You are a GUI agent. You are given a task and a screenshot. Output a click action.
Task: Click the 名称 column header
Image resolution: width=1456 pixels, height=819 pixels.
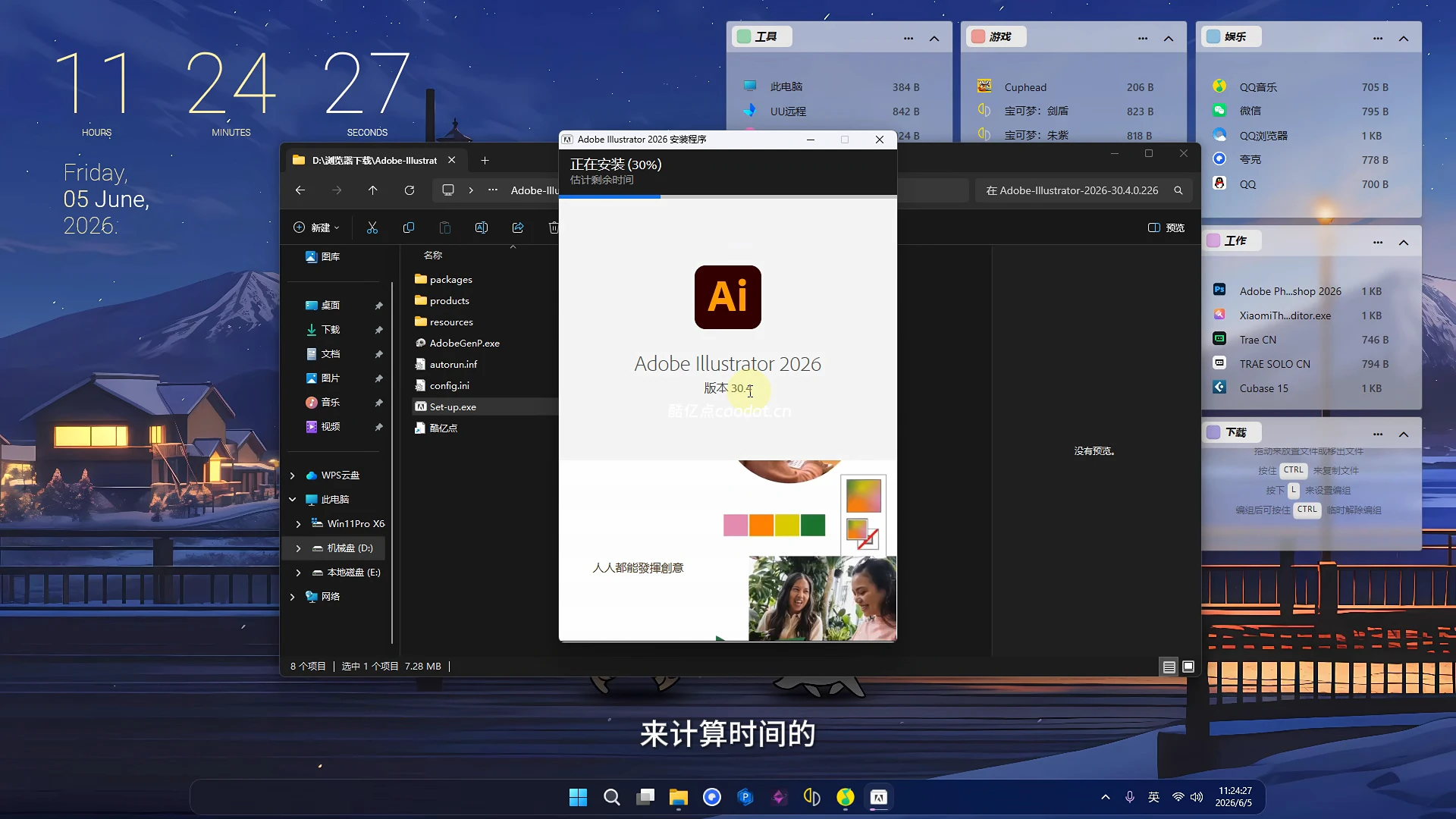[433, 256]
